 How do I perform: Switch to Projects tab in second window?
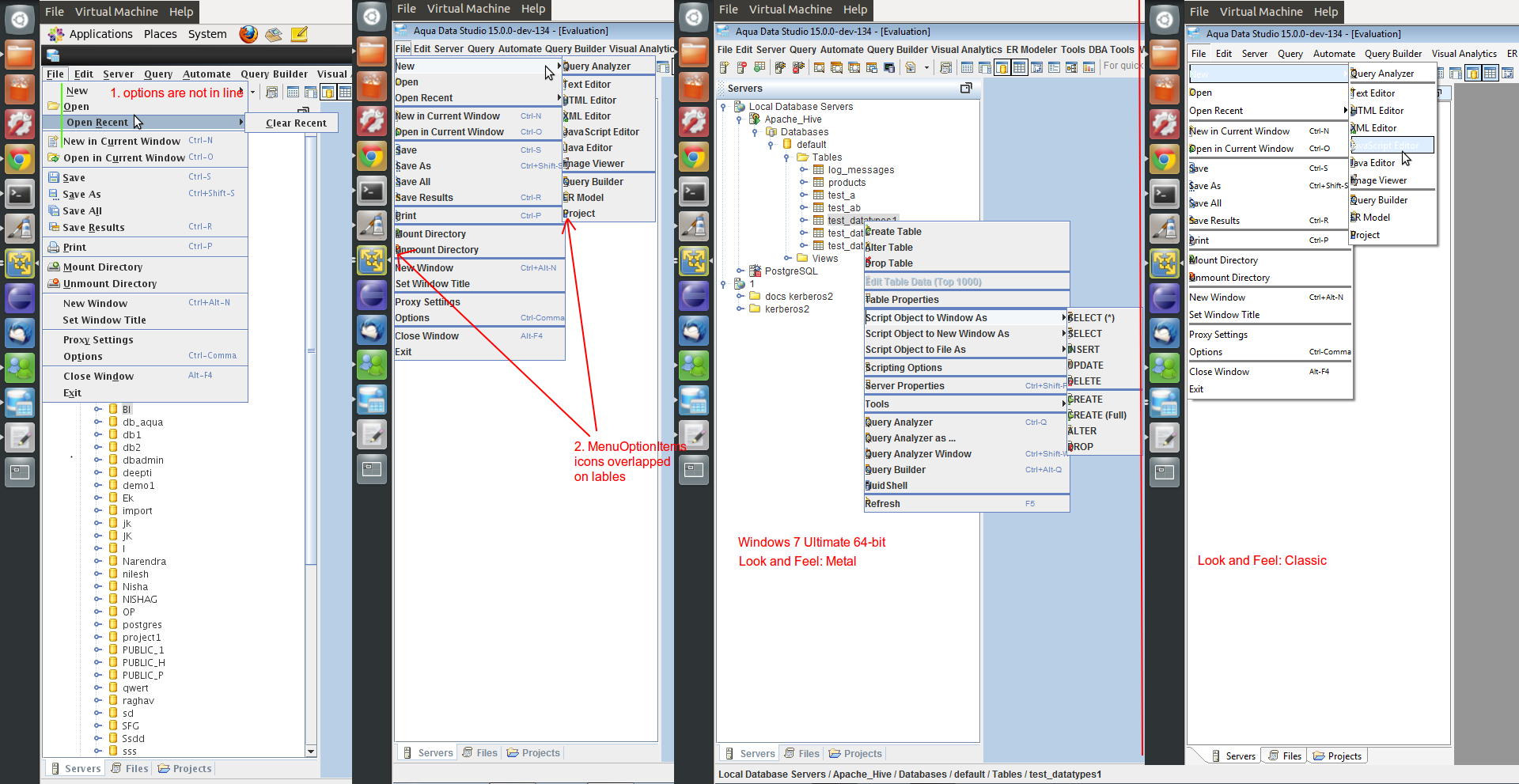(x=534, y=753)
